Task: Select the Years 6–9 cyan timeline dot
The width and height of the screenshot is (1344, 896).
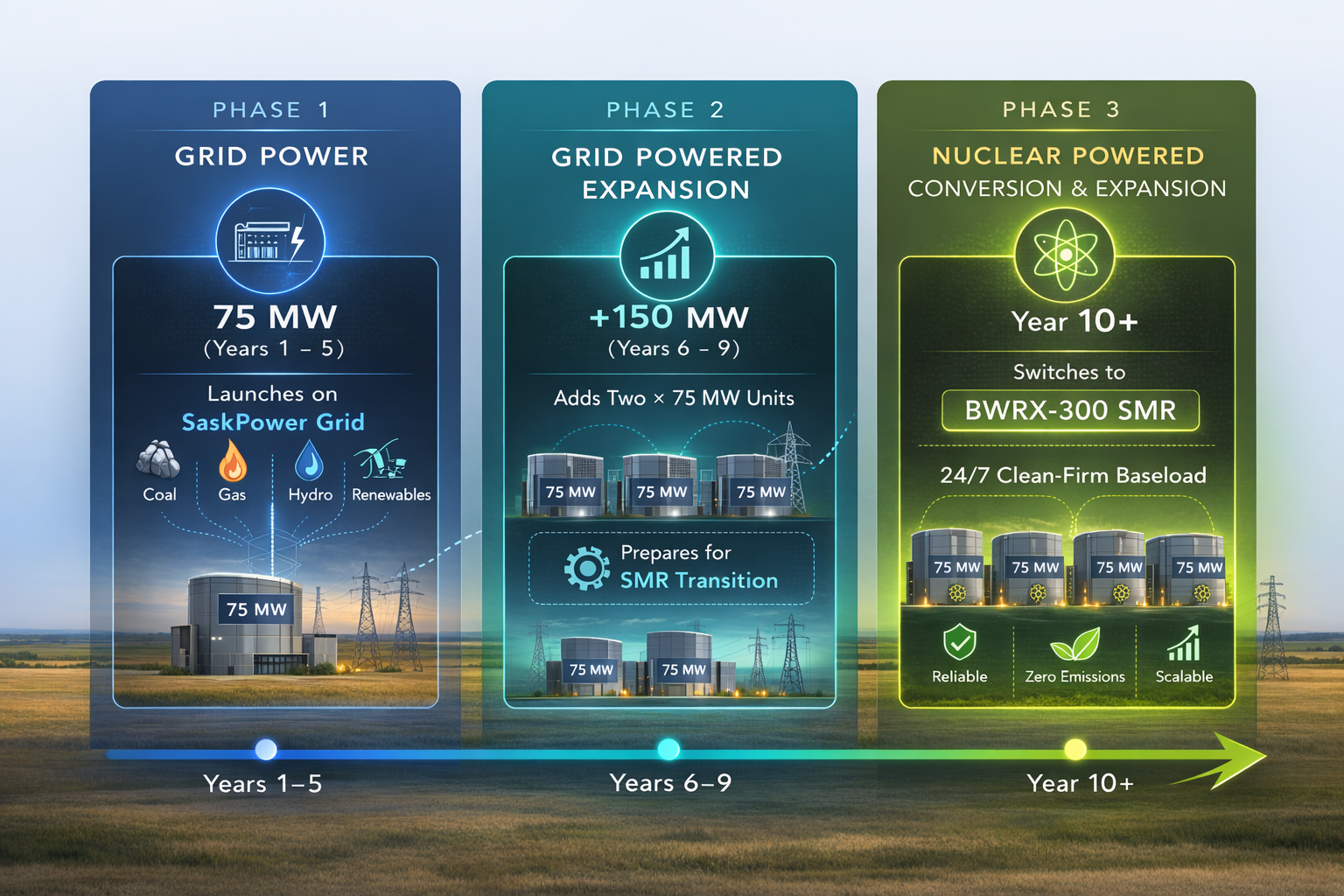Action: point(668,749)
